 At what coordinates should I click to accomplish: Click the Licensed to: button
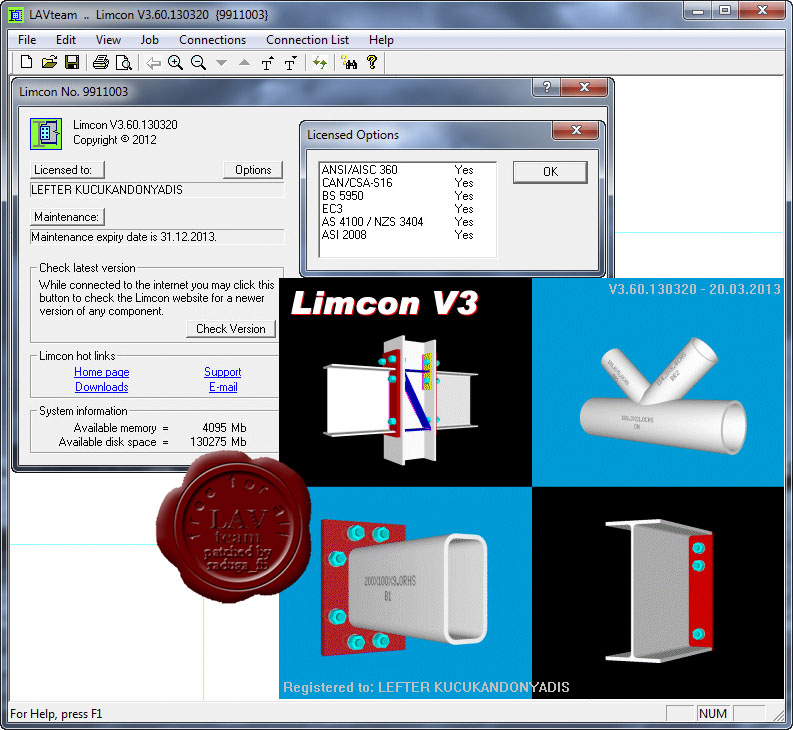[67, 170]
